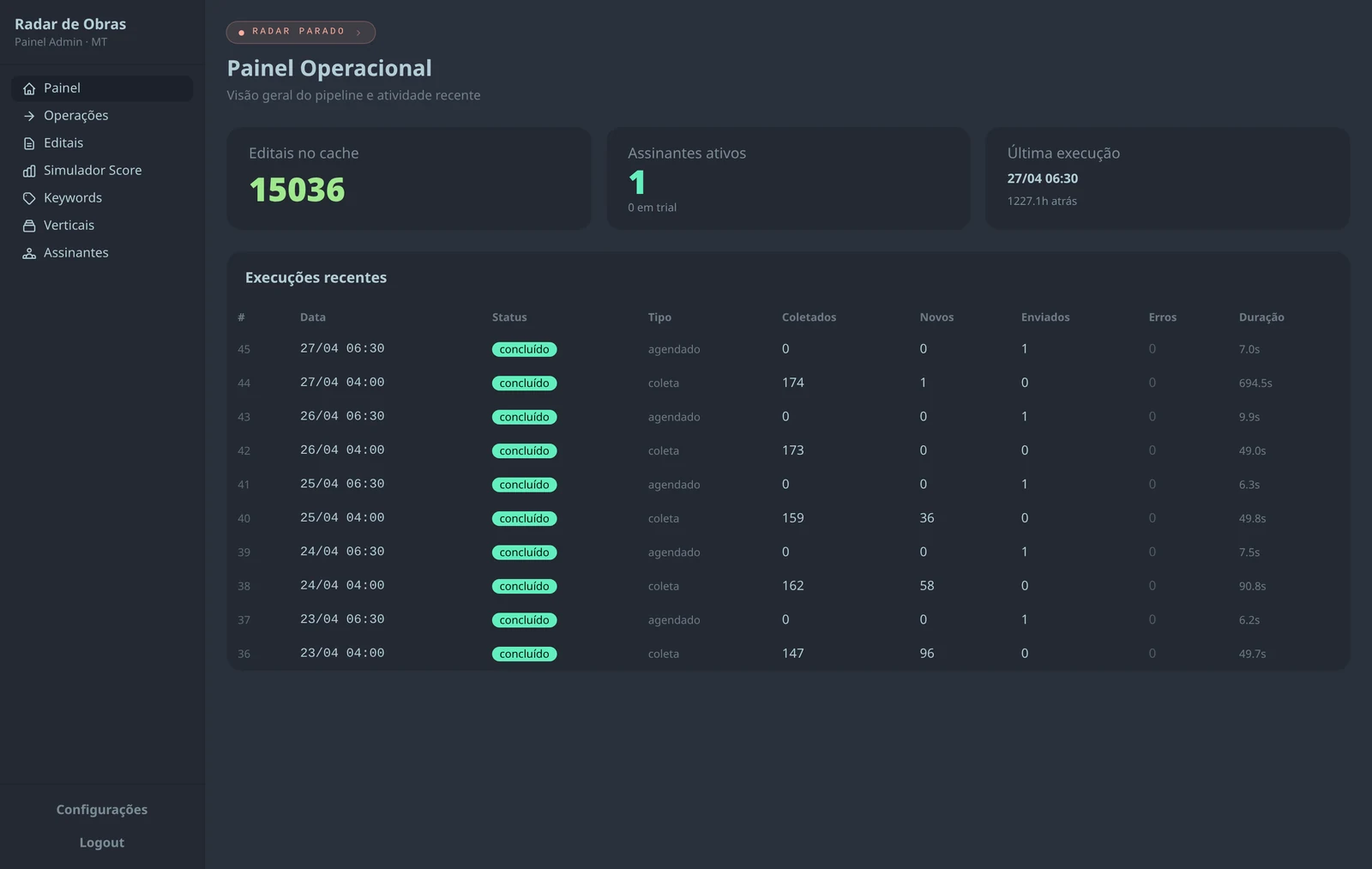The image size is (1372, 869).
Task: Click the Assinantes people icon
Action: coord(29,253)
